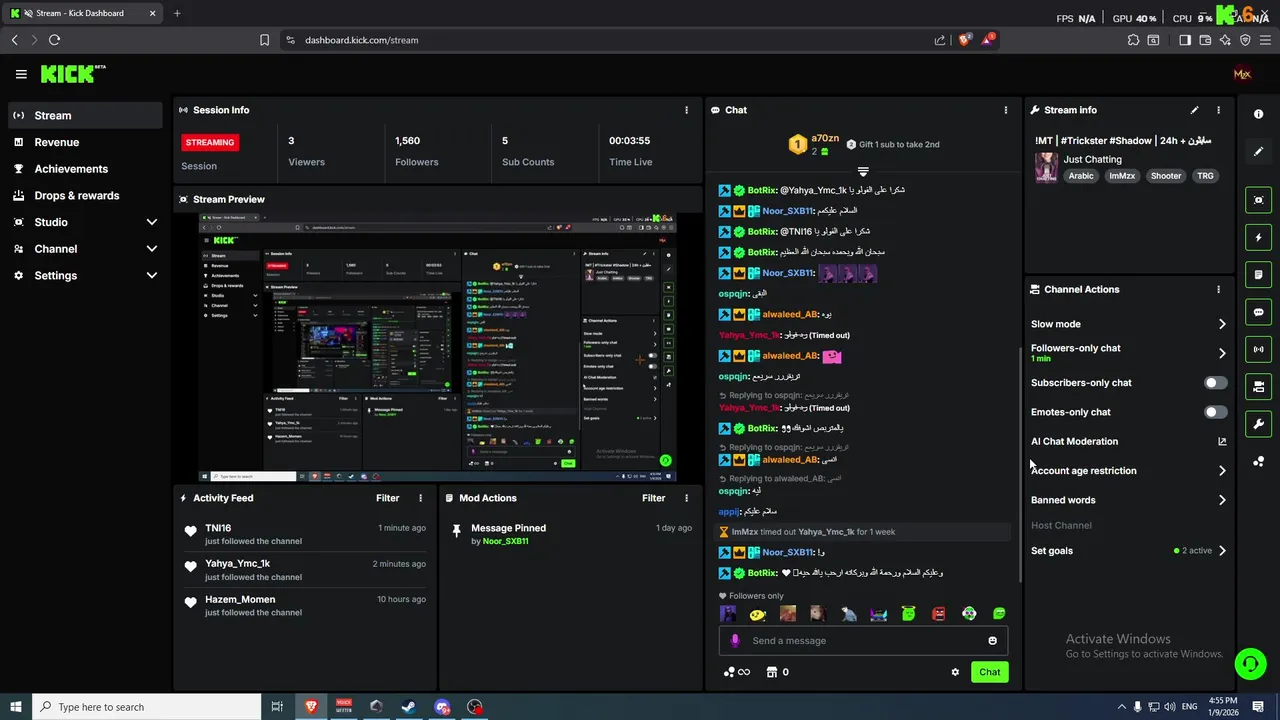Click the TRG stream tag
Screen dimensions: 1280x720
(x=1205, y=176)
